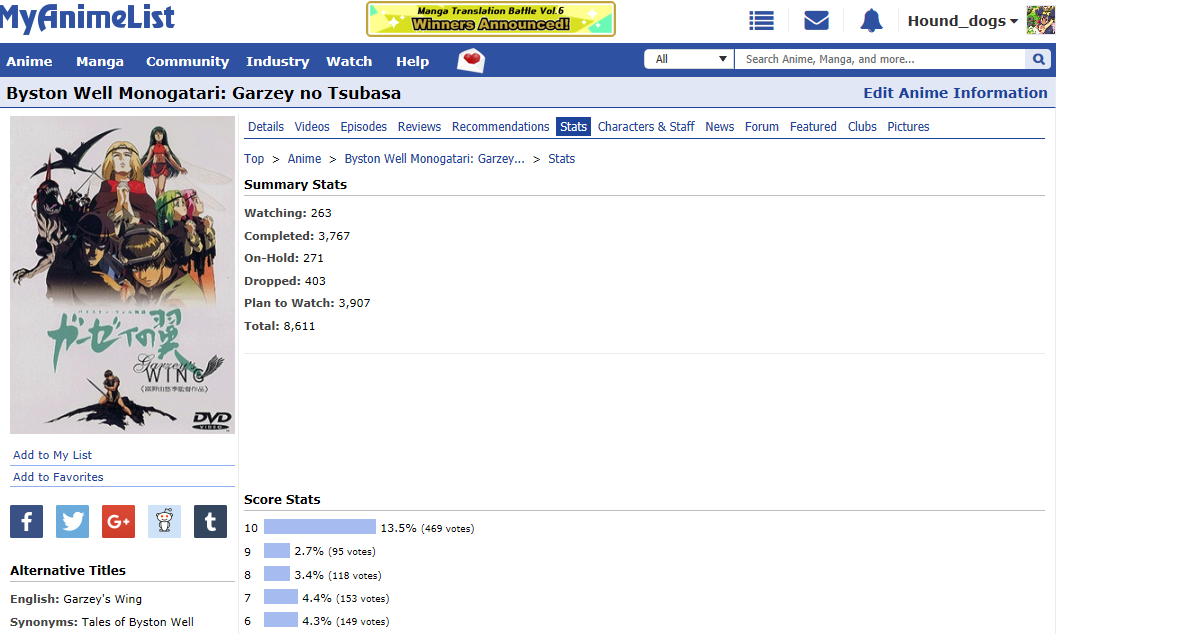Click Add to Favorites
Image resolution: width=1185 pixels, height=634 pixels.
point(58,477)
